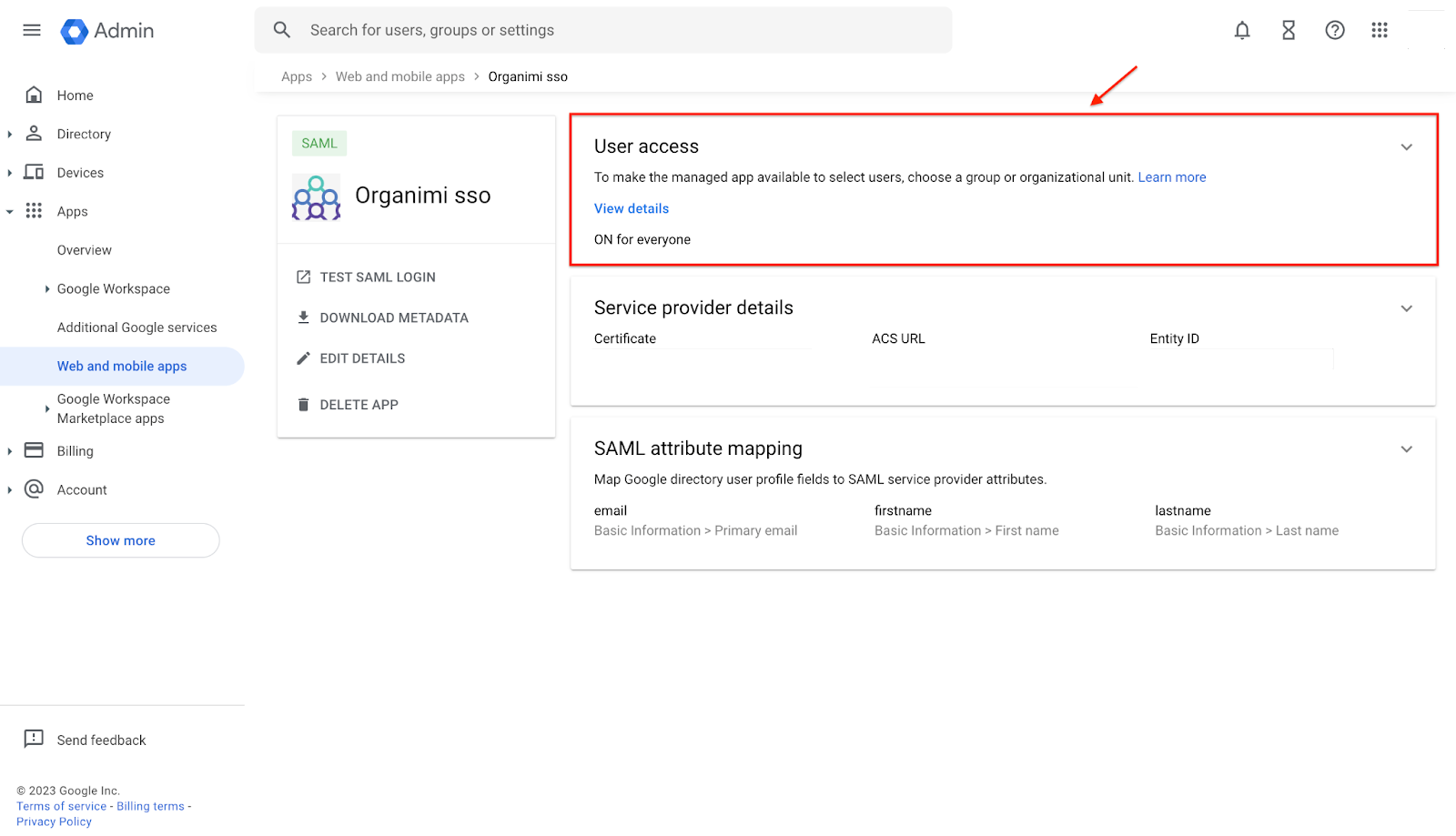Expand the SAML attribute mapping section

[1406, 448]
